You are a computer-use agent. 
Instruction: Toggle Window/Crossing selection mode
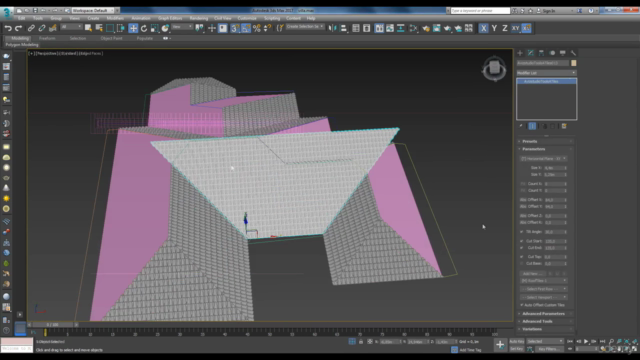(x=121, y=28)
